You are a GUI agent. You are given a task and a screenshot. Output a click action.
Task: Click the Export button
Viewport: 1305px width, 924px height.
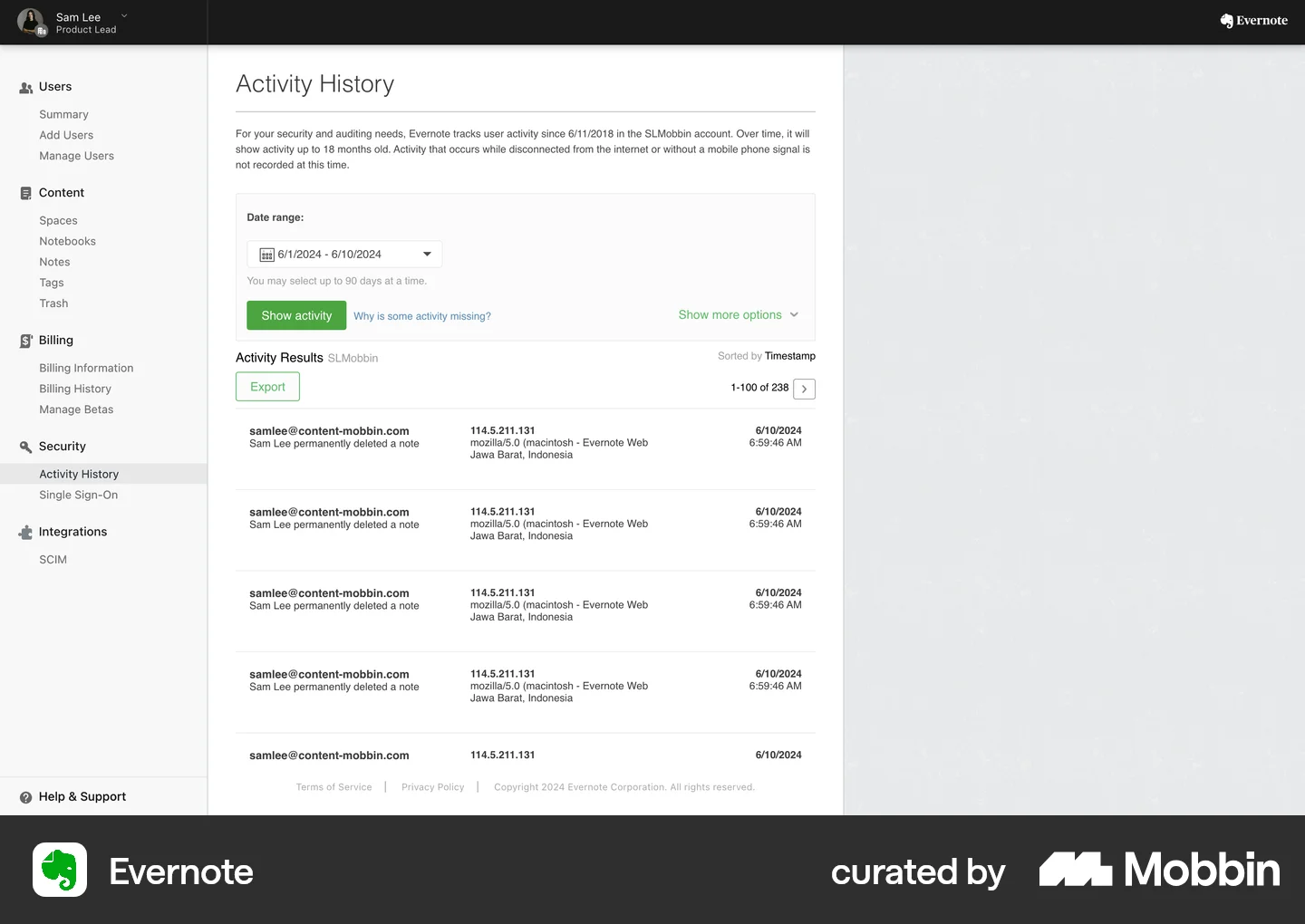pos(267,387)
